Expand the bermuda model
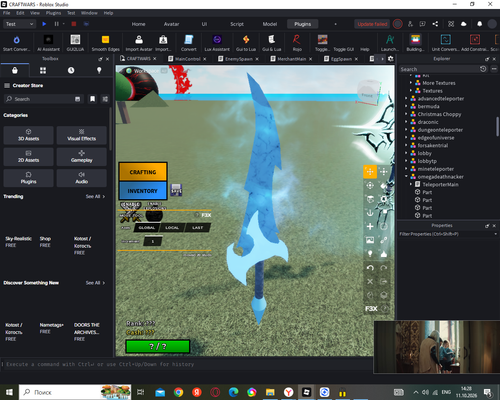Image resolution: width=500 pixels, height=400 pixels. click(x=406, y=106)
